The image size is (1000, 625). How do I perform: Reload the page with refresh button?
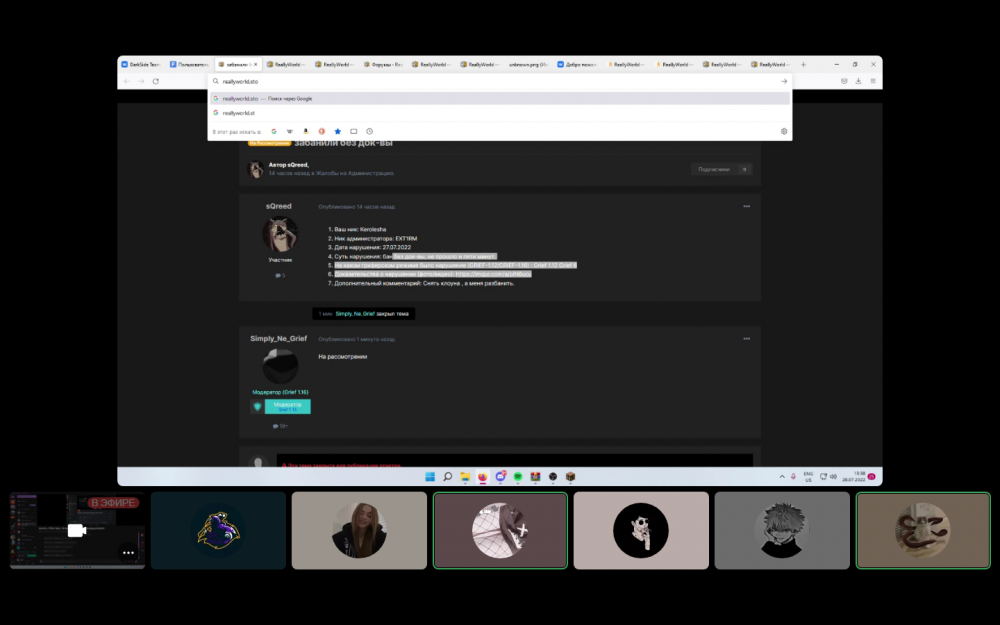(x=156, y=82)
